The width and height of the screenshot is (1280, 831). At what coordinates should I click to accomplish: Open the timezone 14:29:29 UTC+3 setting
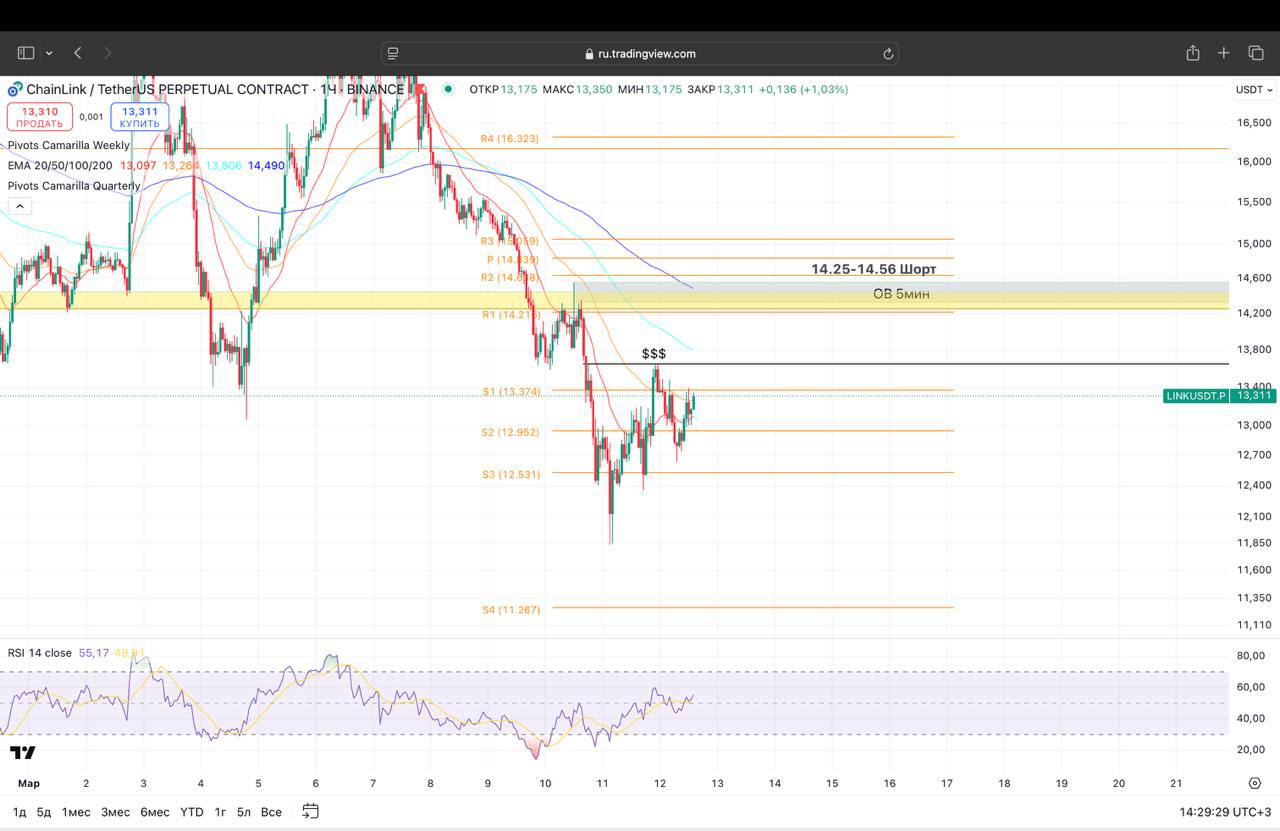click(x=1225, y=812)
